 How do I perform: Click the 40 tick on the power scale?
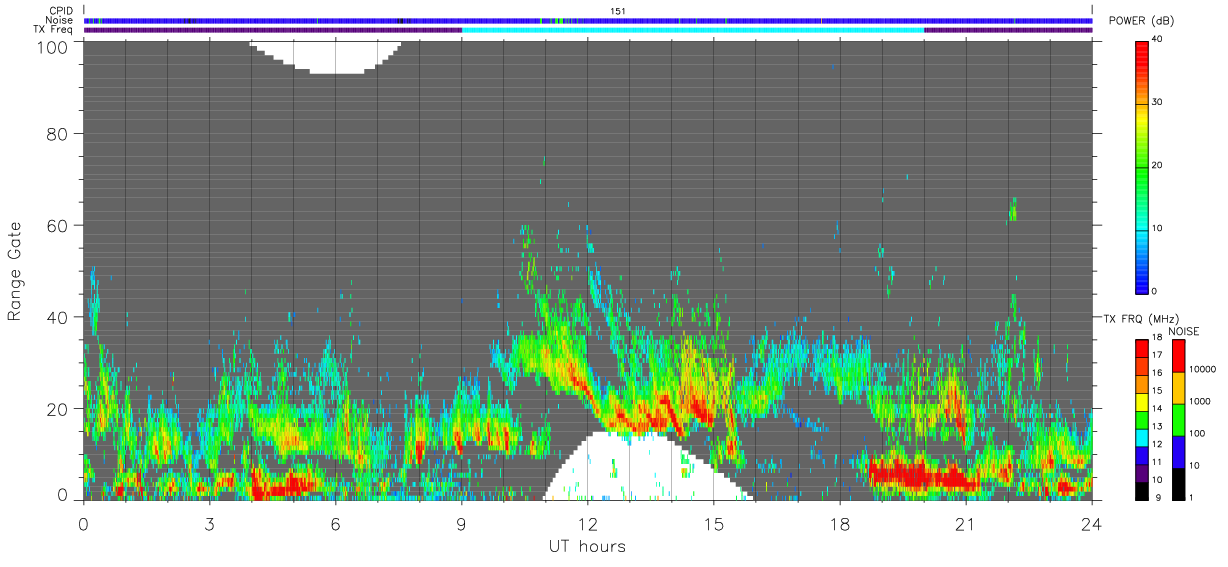(1158, 39)
